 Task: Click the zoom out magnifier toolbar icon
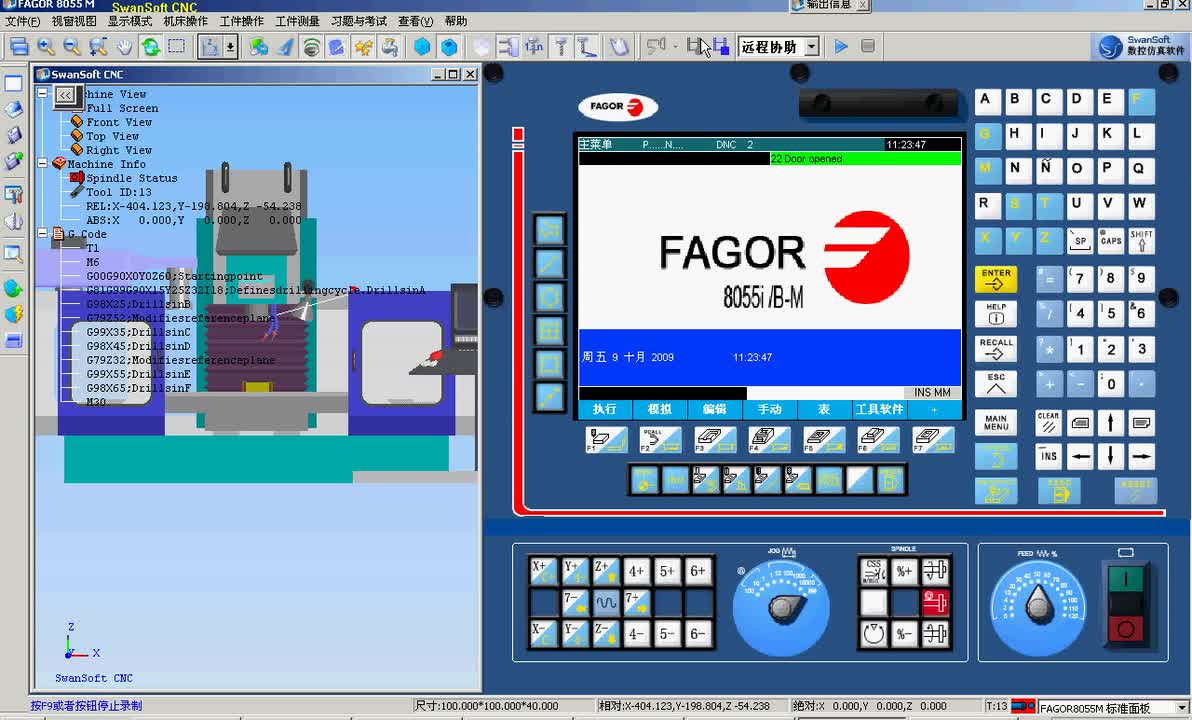pos(71,46)
